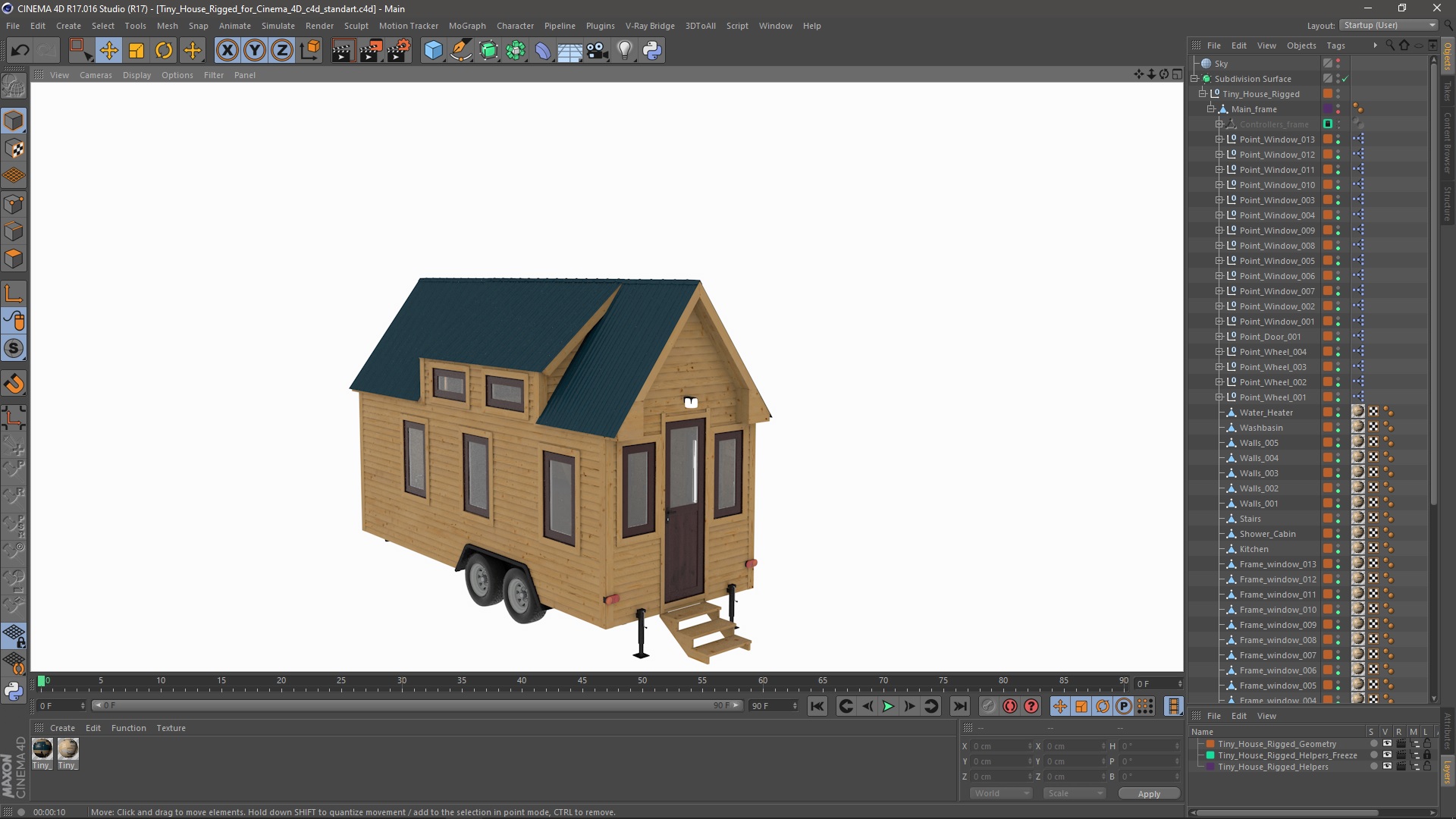The image size is (1456, 819).
Task: Click the magnet workplane icon
Action: (x=14, y=384)
